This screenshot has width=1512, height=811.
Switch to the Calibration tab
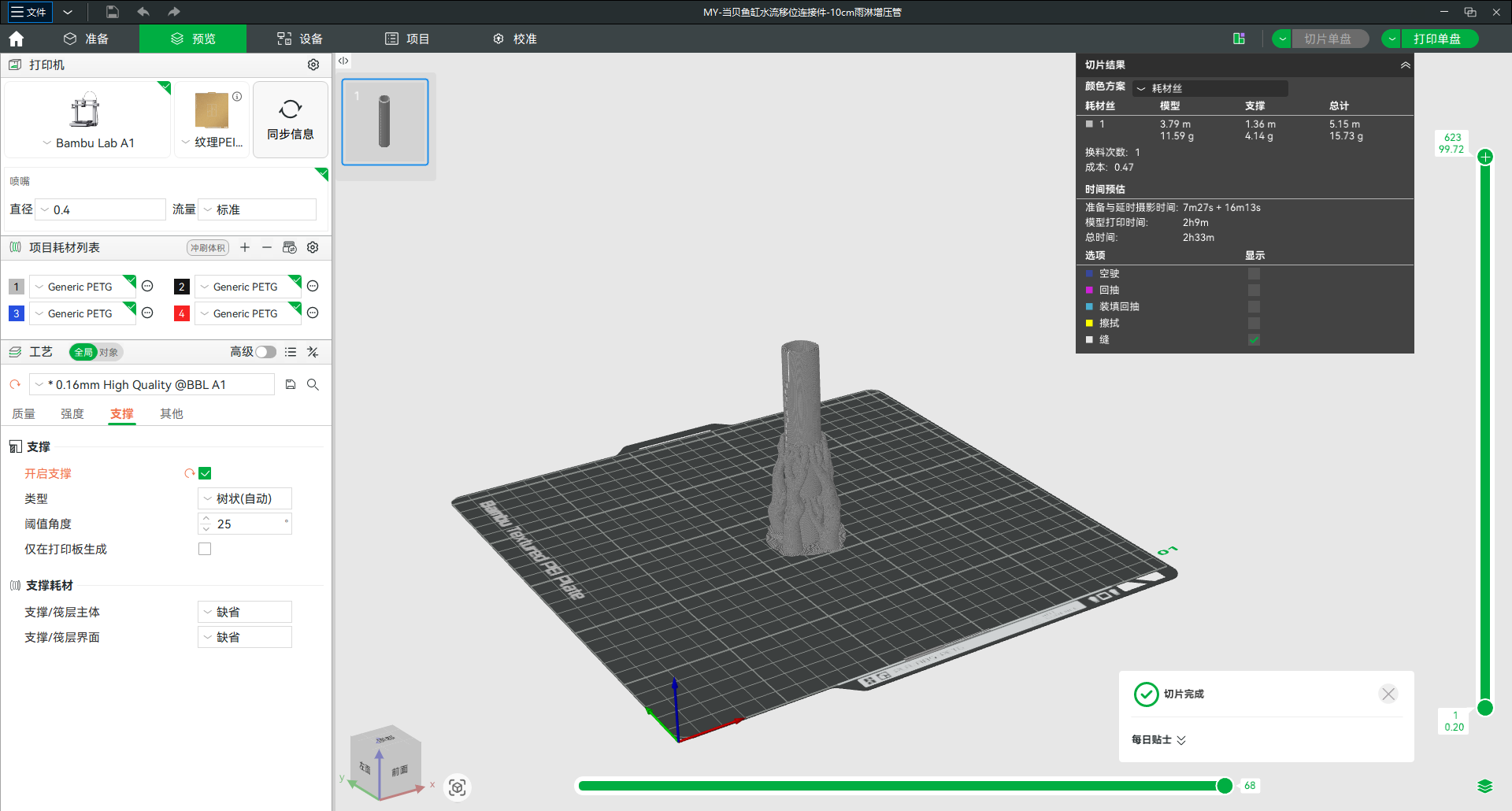click(515, 39)
